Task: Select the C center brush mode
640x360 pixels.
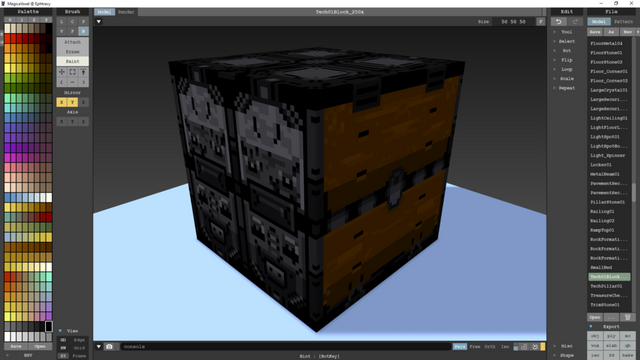Action: click(x=72, y=22)
